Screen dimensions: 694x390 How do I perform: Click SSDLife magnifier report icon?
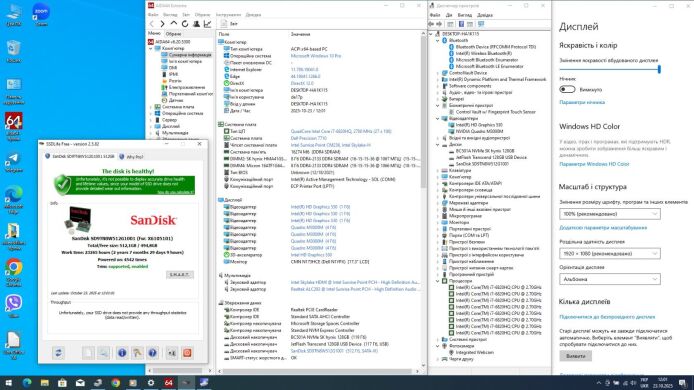(104, 353)
